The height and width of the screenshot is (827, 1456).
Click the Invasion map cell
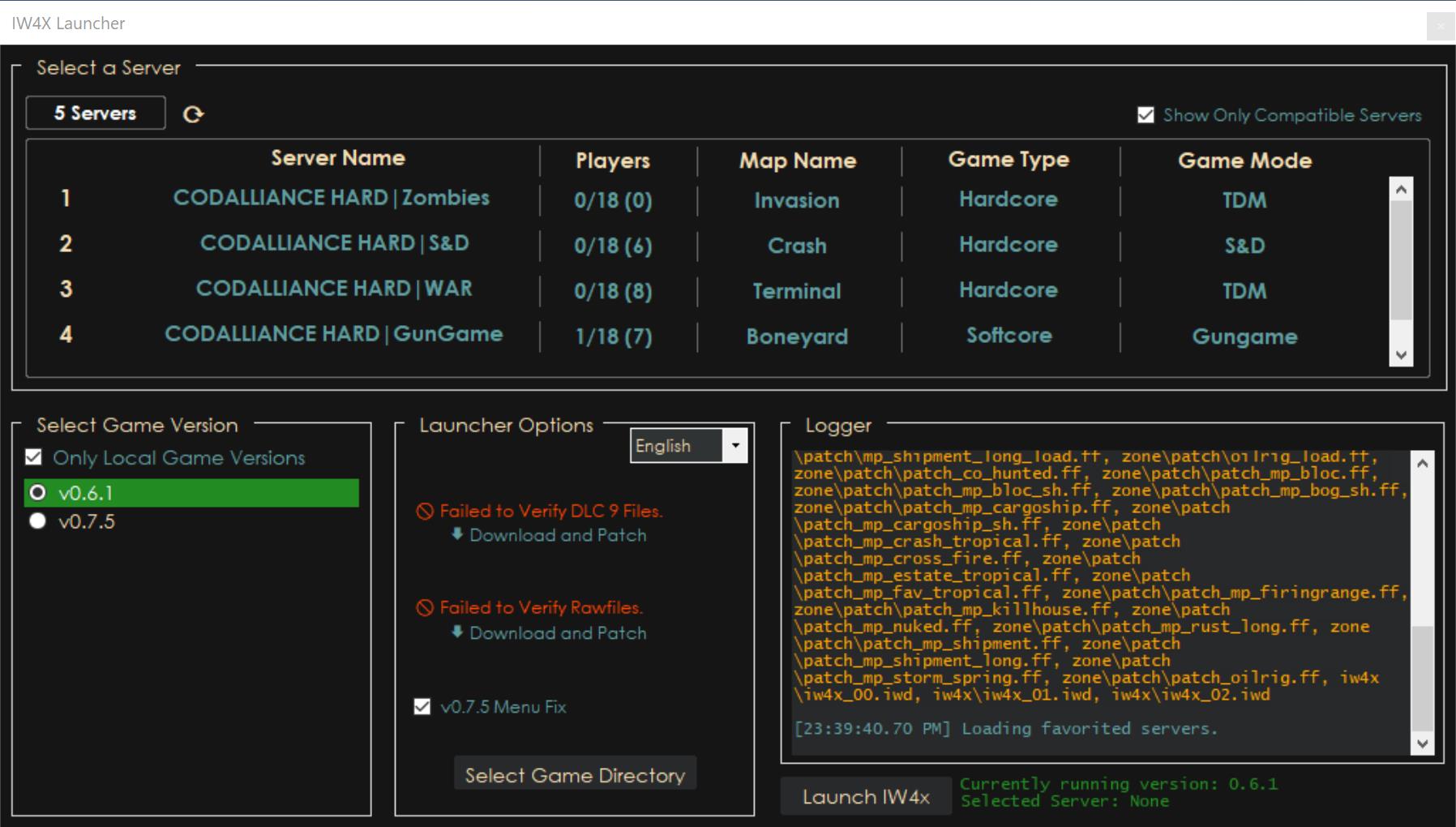[797, 200]
